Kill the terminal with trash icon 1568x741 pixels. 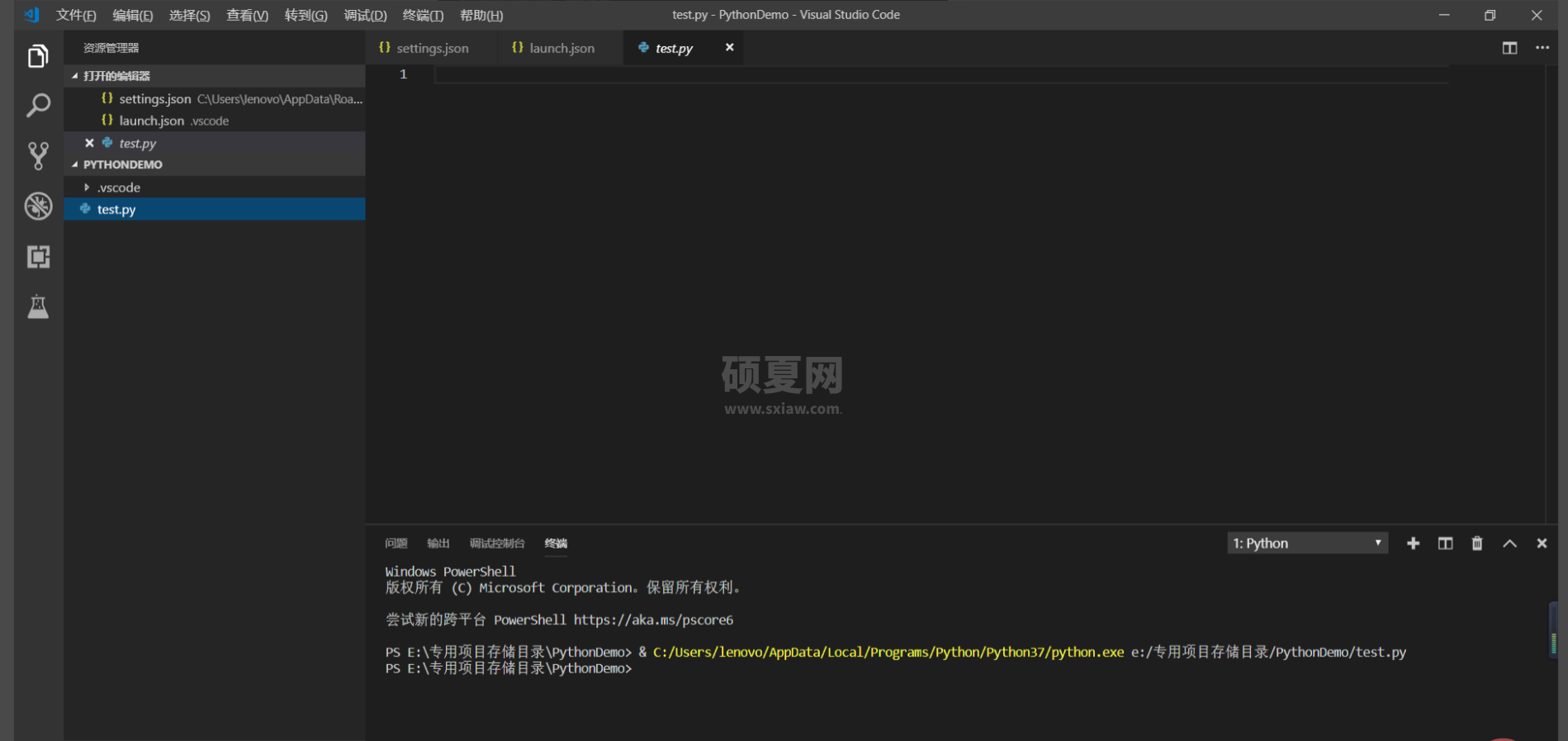coord(1477,544)
